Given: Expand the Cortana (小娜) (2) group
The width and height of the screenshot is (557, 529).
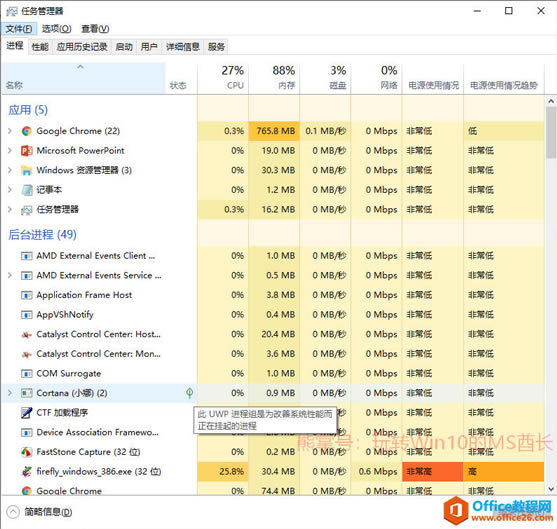Looking at the screenshot, I should [10, 393].
